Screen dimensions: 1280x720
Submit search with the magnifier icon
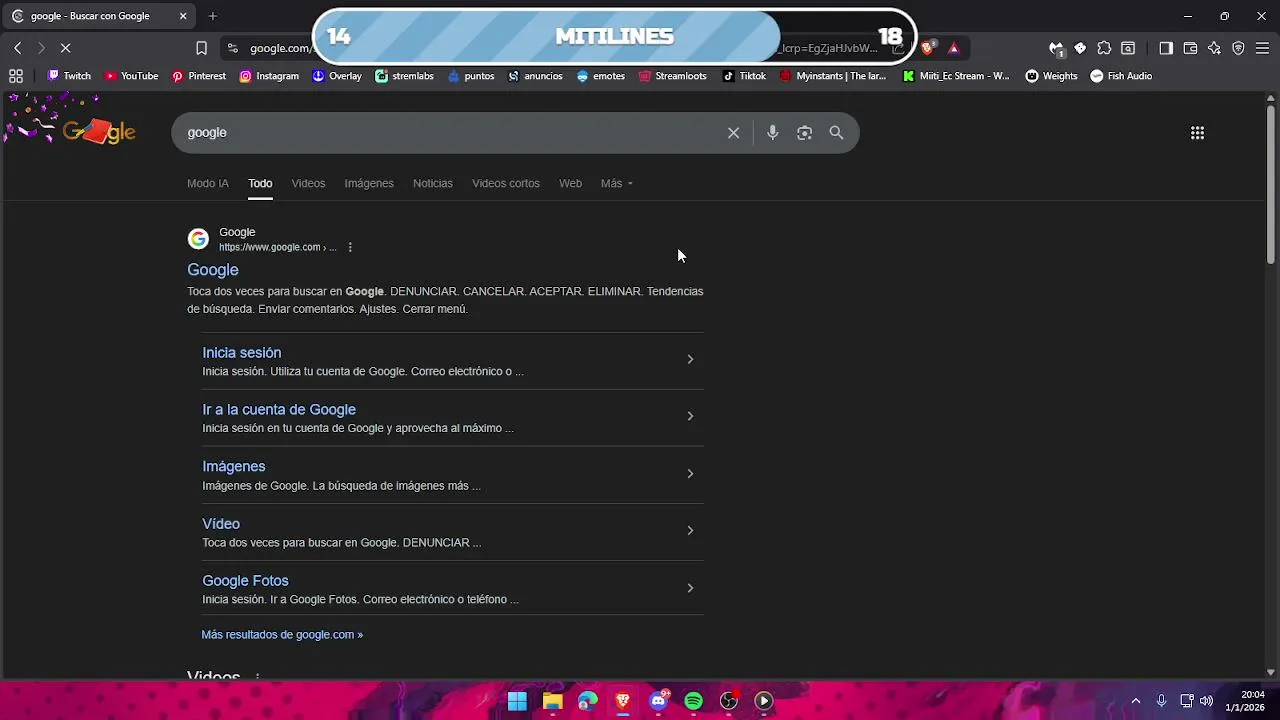click(x=836, y=133)
